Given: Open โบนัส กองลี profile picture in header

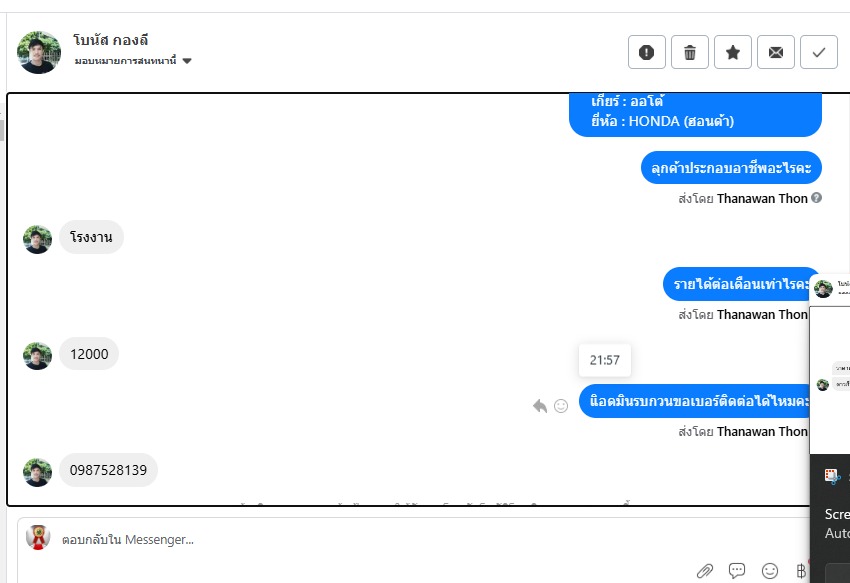Looking at the screenshot, I should [39, 52].
